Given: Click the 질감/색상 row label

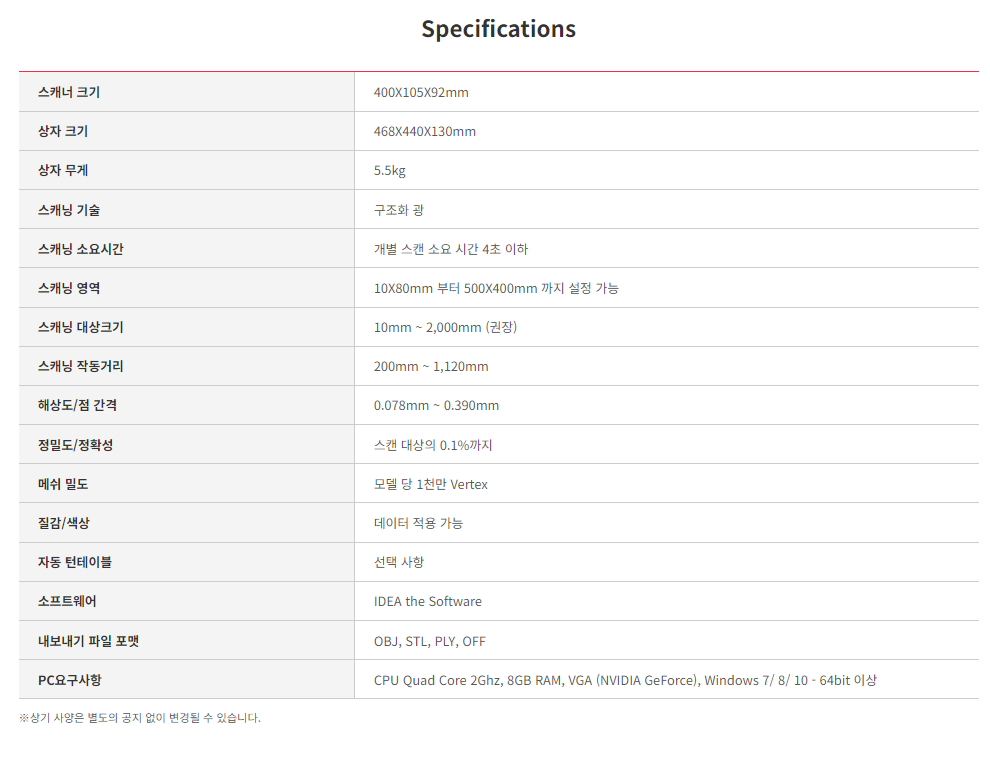Looking at the screenshot, I should coord(64,523).
